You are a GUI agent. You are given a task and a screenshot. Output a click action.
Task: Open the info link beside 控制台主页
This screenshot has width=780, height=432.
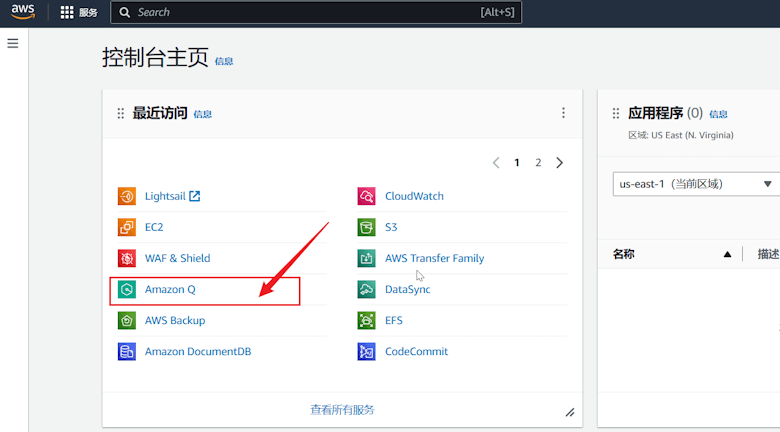[224, 61]
